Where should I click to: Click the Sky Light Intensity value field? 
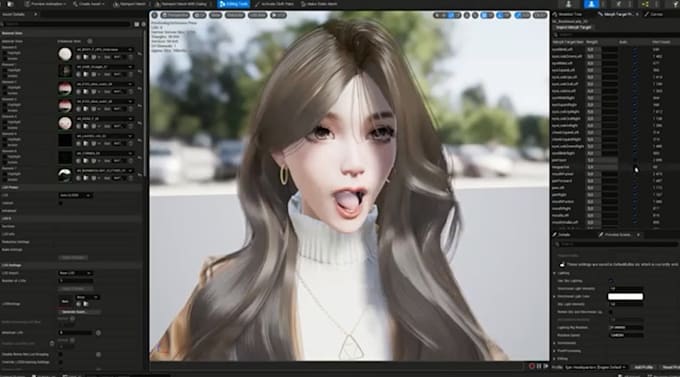625,304
